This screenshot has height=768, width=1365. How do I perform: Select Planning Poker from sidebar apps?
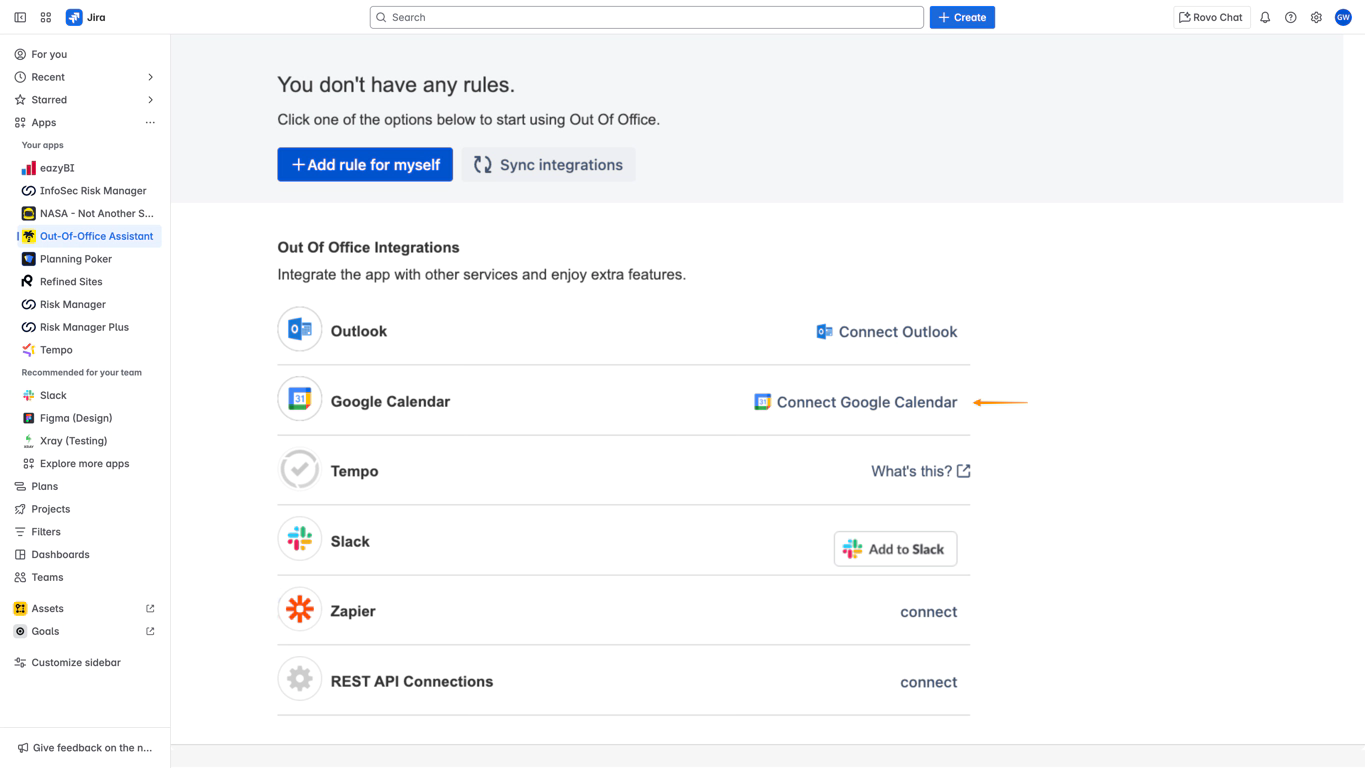click(x=75, y=259)
